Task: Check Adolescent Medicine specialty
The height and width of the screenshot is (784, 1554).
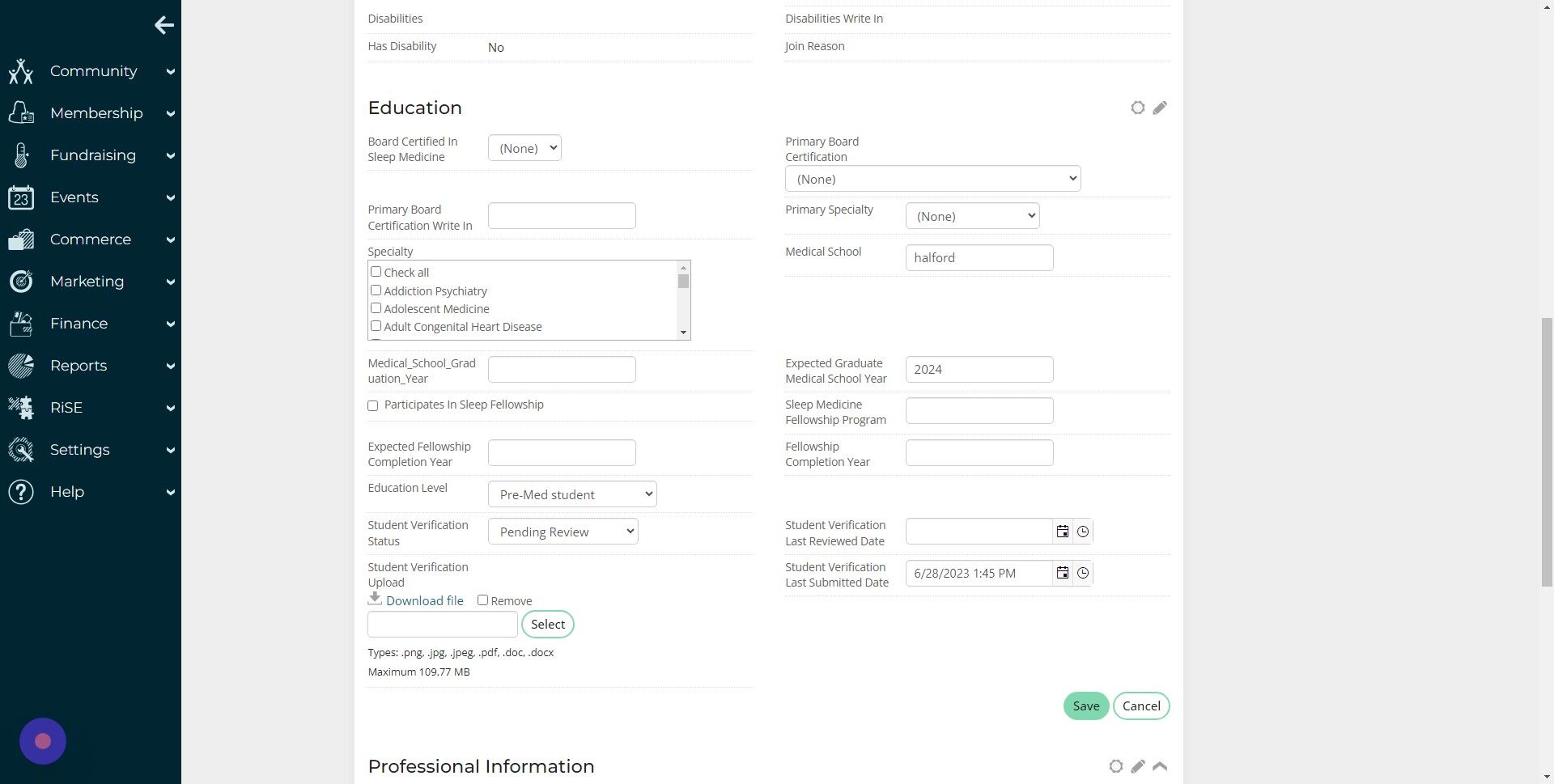Action: click(376, 307)
